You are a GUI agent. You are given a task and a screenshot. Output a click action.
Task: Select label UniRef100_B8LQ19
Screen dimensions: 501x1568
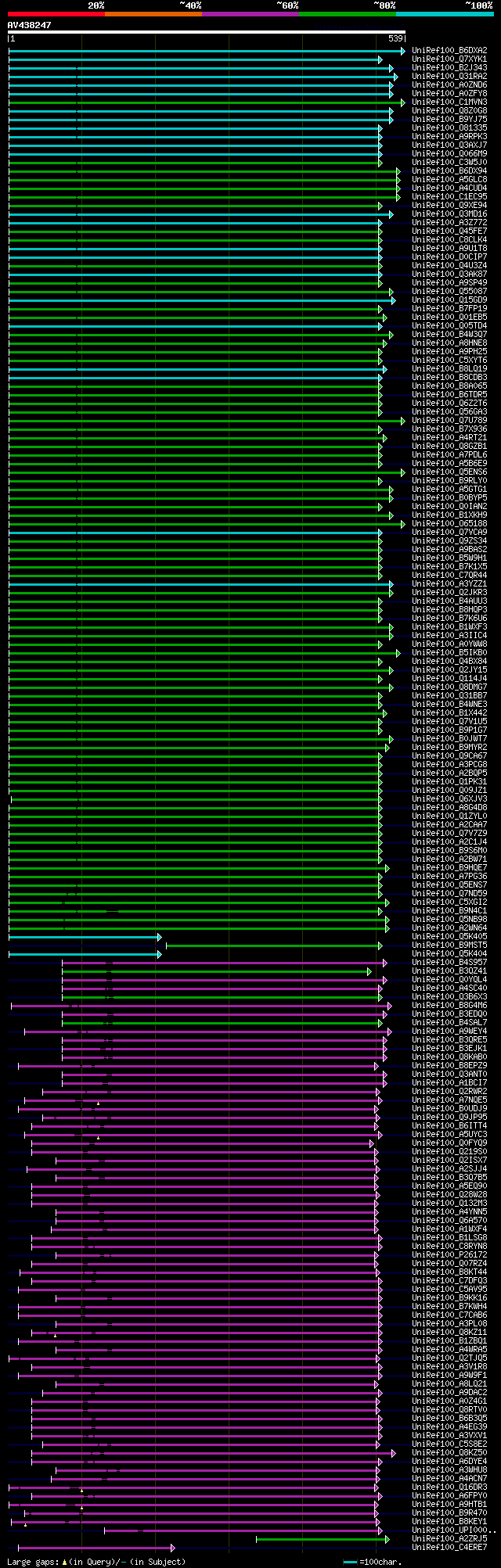tap(449, 369)
